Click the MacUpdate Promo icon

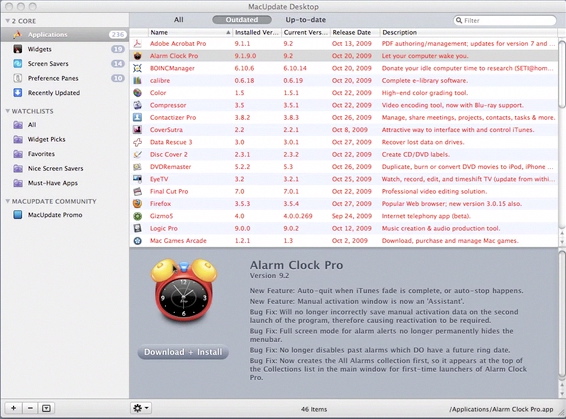(x=18, y=215)
